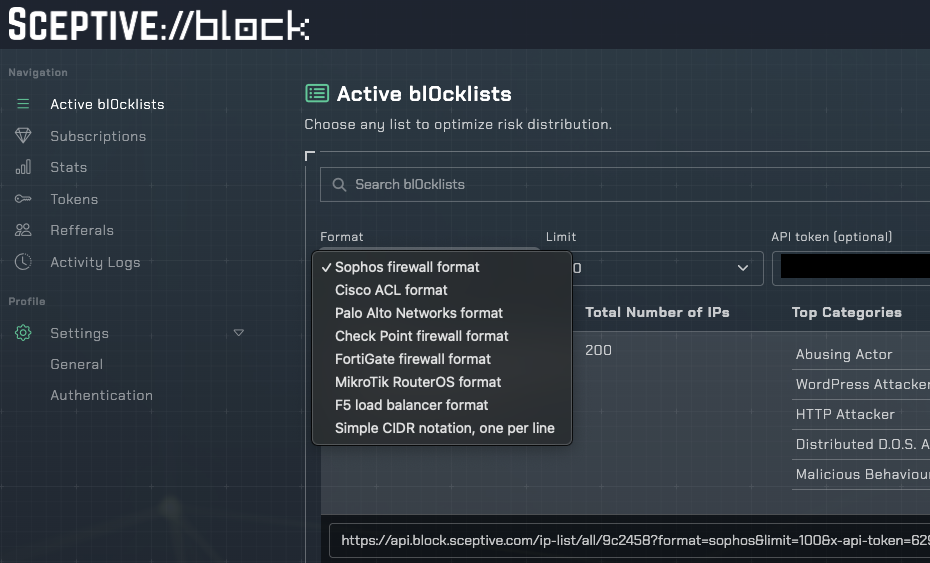Pick Palo Alto Networks format
Image resolution: width=930 pixels, height=563 pixels.
point(419,313)
